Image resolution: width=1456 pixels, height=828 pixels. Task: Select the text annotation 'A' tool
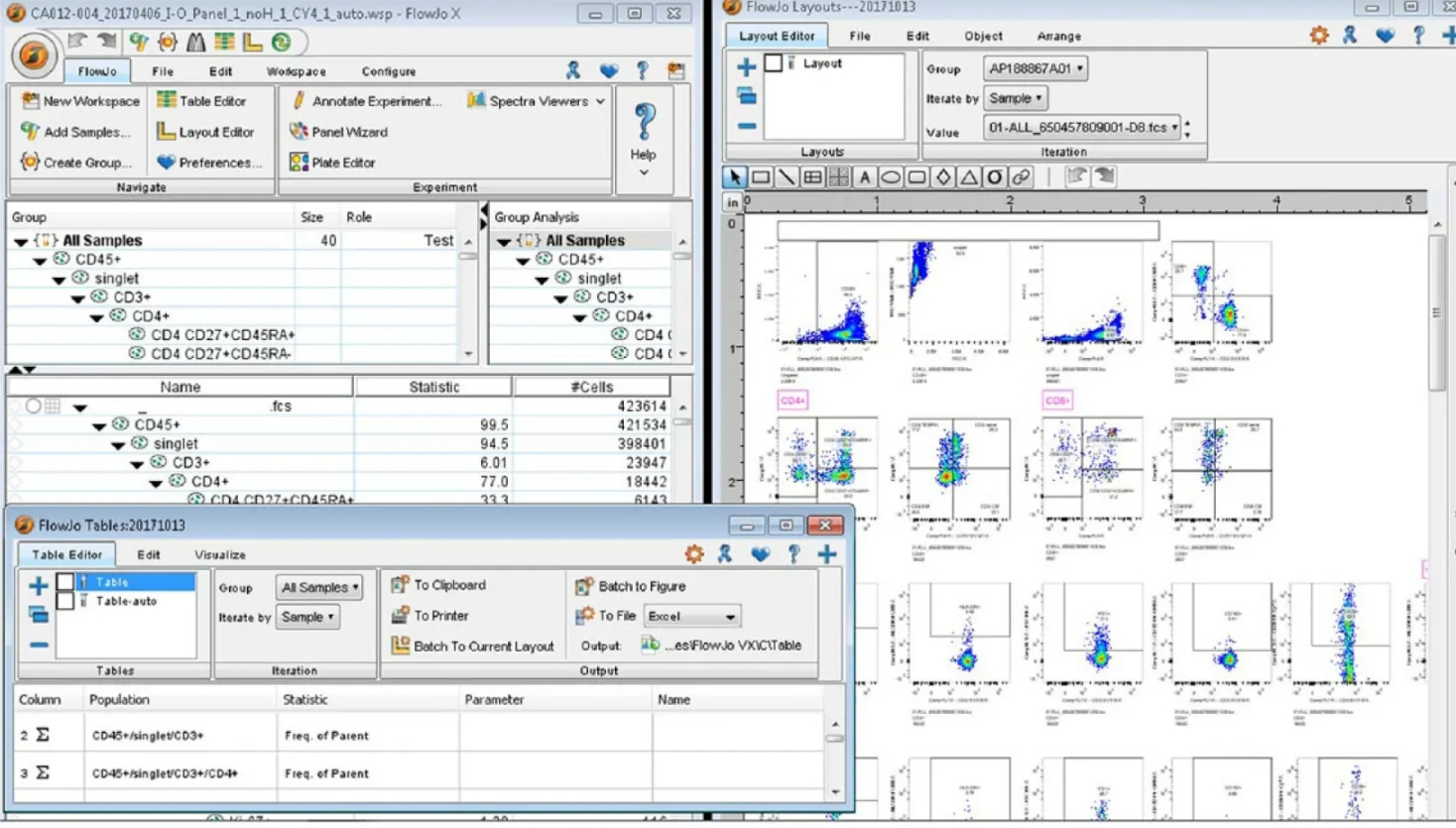pyautogui.click(x=865, y=177)
